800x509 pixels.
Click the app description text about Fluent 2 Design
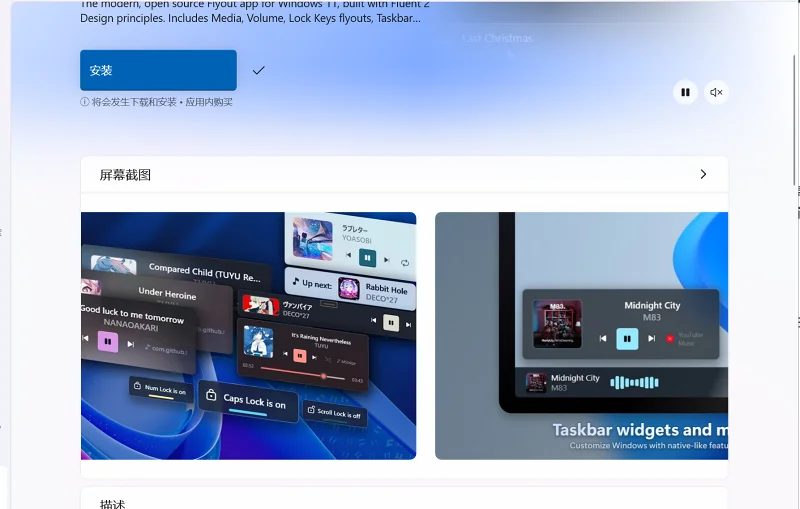[255, 12]
